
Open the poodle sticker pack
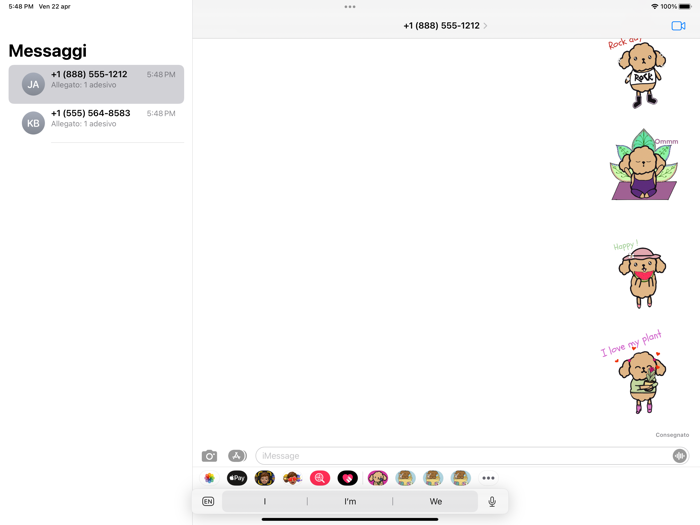378,478
